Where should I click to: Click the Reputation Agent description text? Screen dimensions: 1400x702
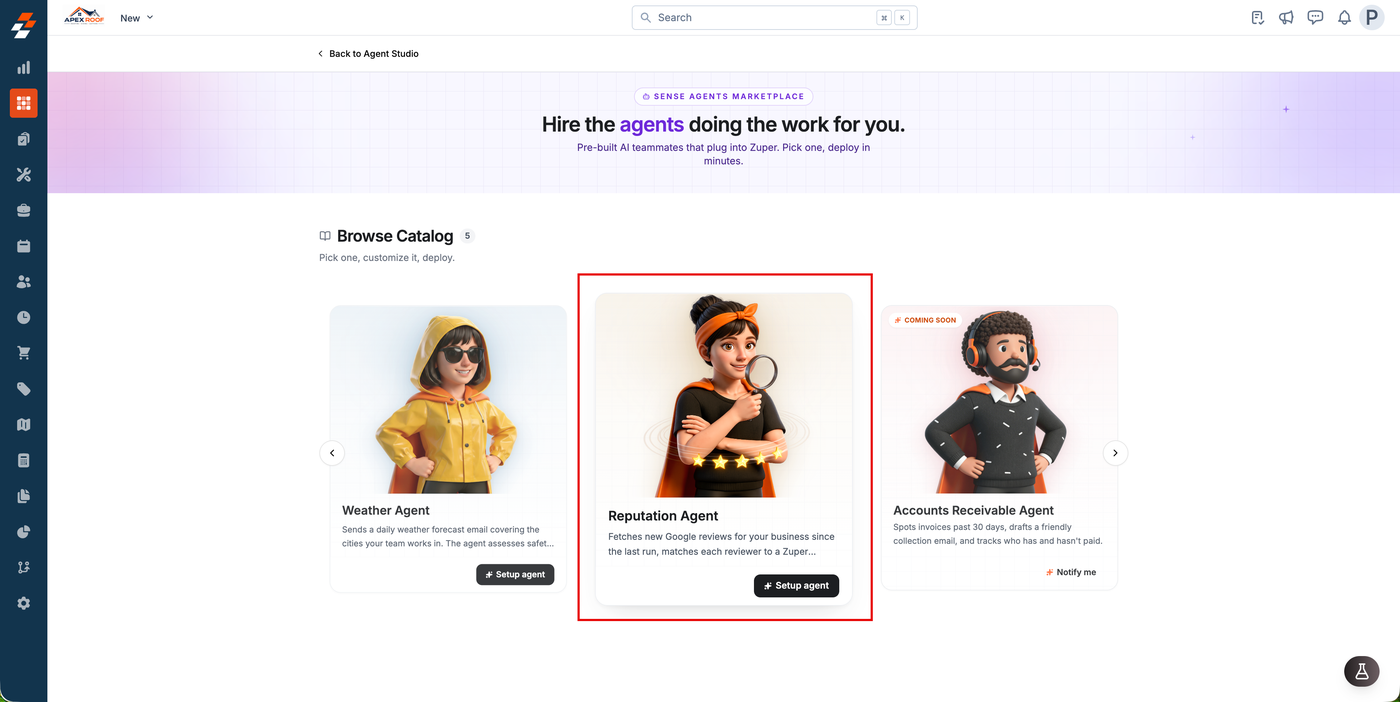click(x=721, y=544)
